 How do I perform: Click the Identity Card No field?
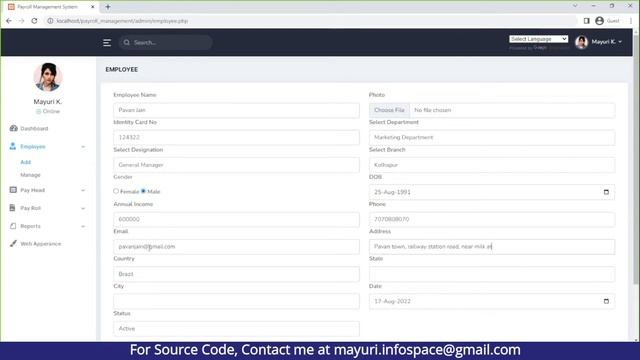[x=236, y=138]
